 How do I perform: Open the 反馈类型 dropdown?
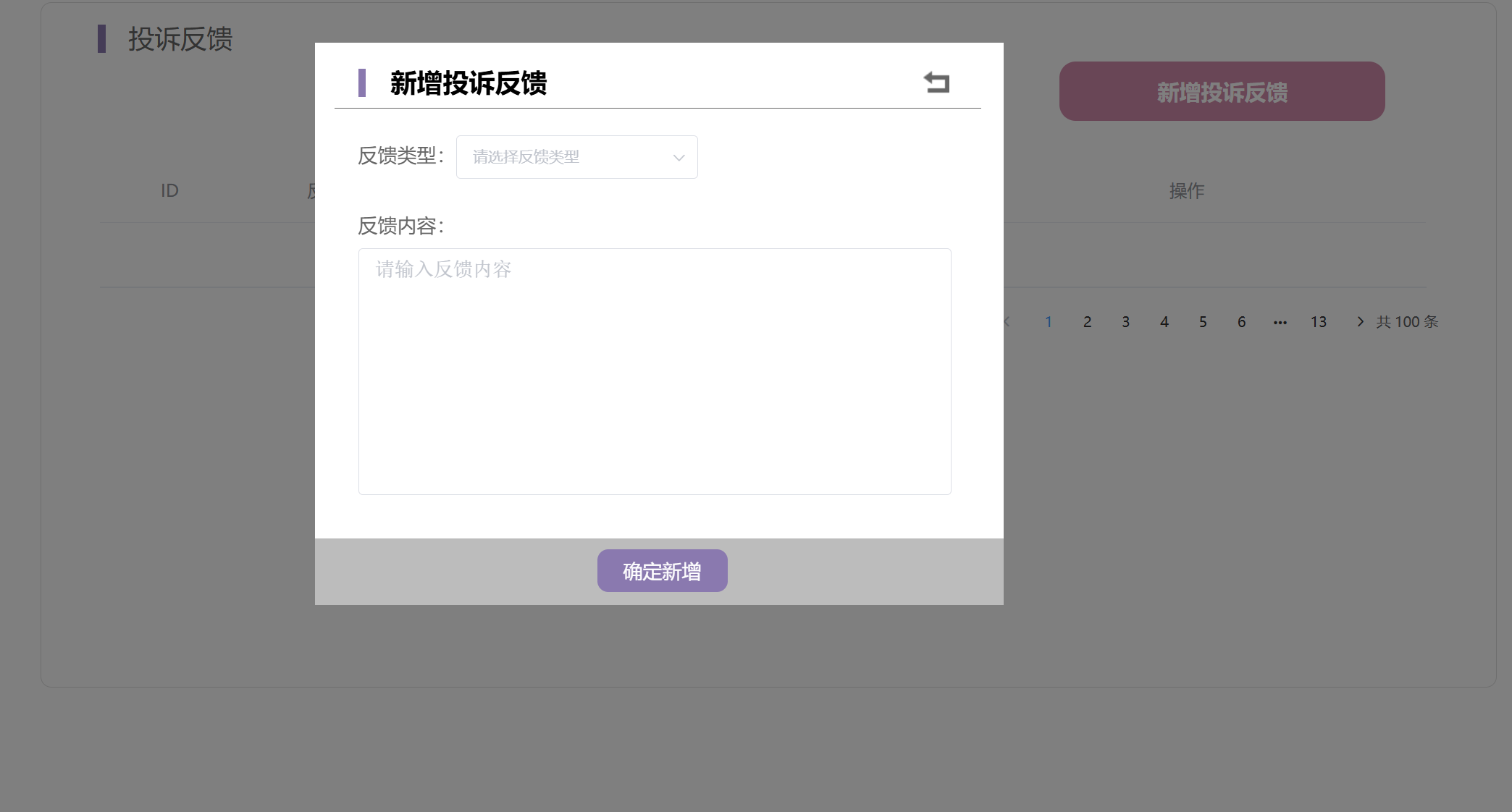point(577,157)
